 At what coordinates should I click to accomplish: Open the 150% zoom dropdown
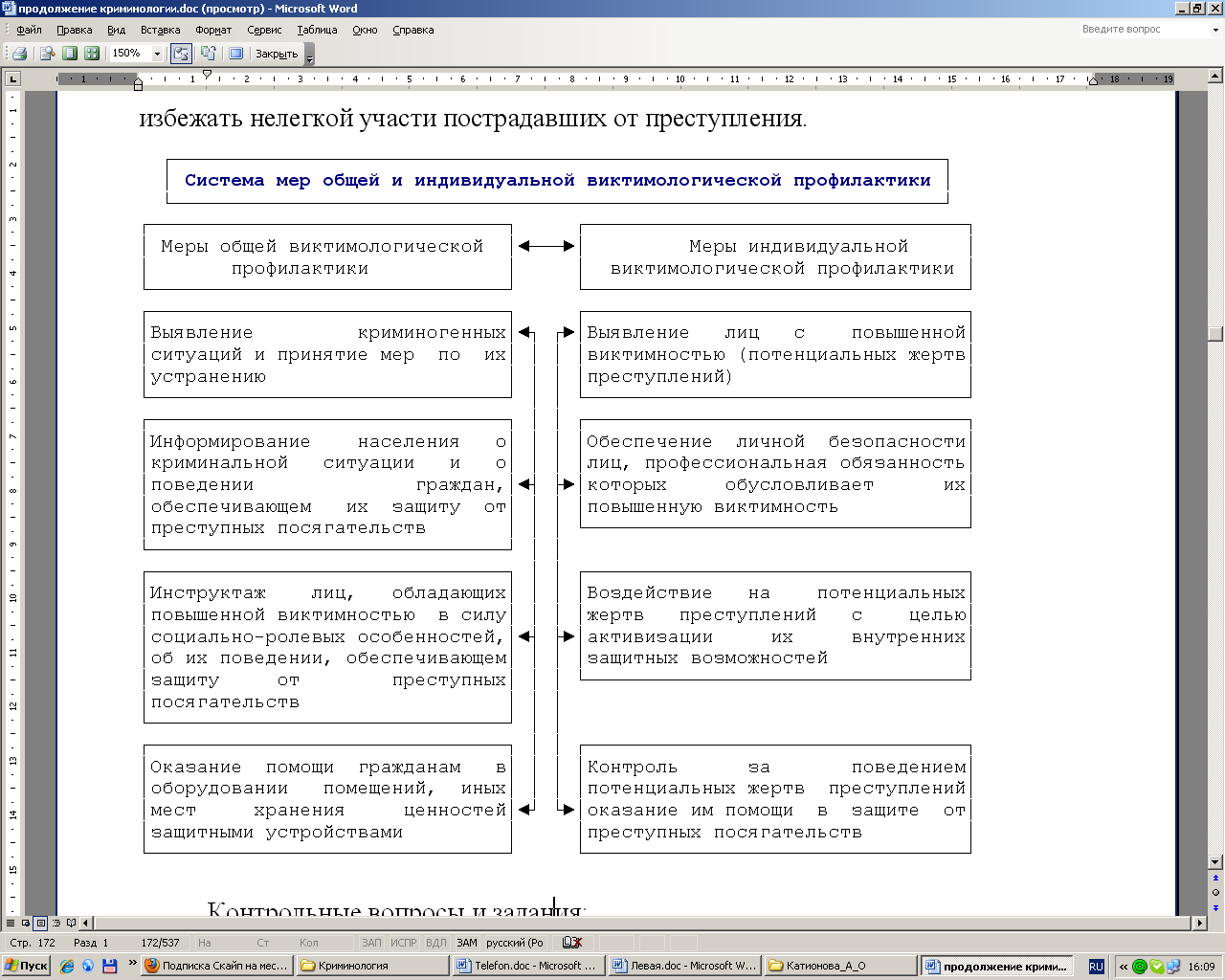pos(157,54)
